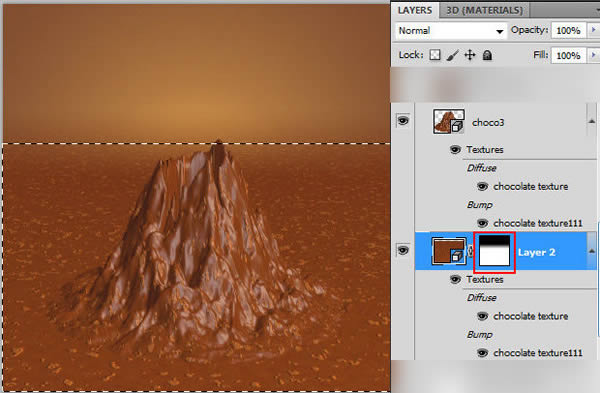Select the choco3 layer 3D thumbnail
600x393 pixels.
click(449, 121)
